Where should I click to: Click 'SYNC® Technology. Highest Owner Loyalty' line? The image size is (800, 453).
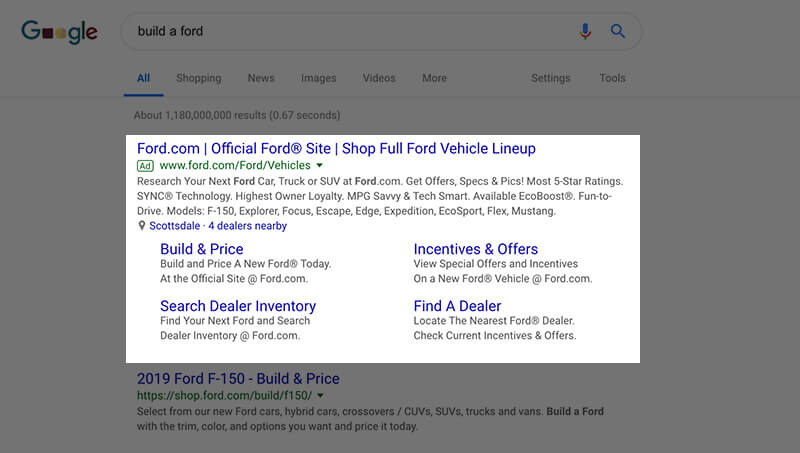tap(374, 196)
